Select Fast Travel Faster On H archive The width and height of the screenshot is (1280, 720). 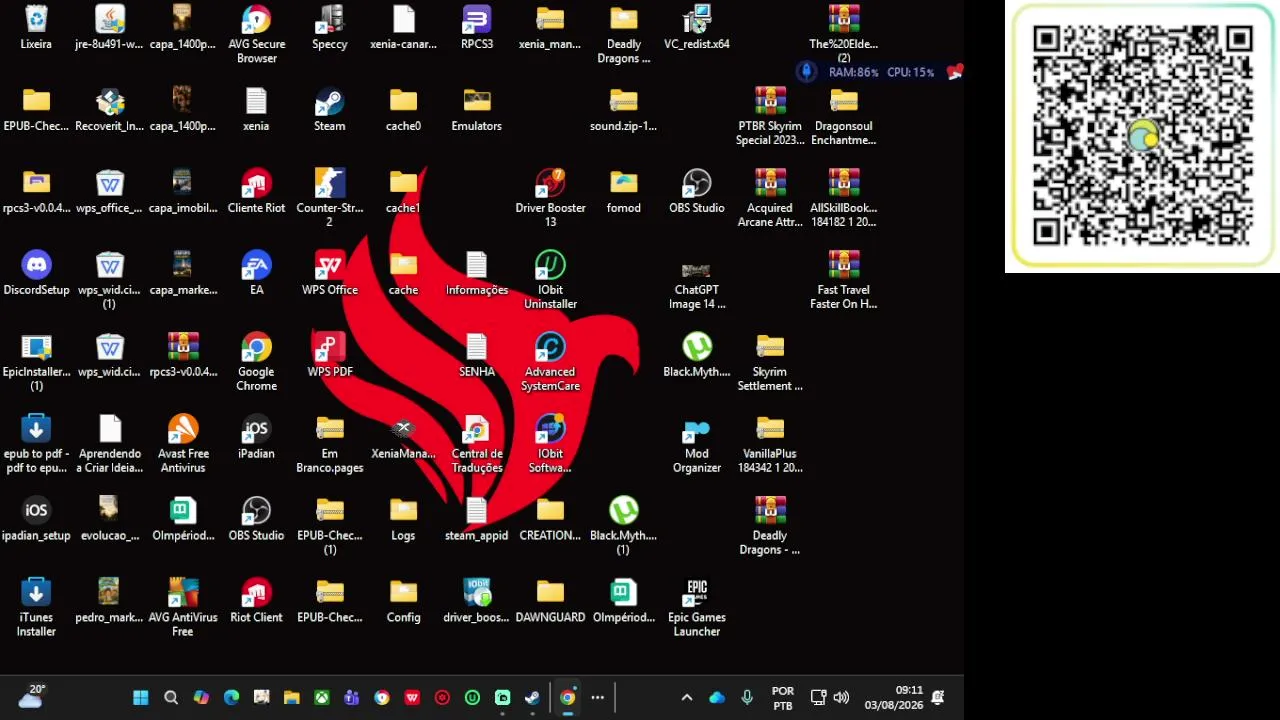(844, 281)
